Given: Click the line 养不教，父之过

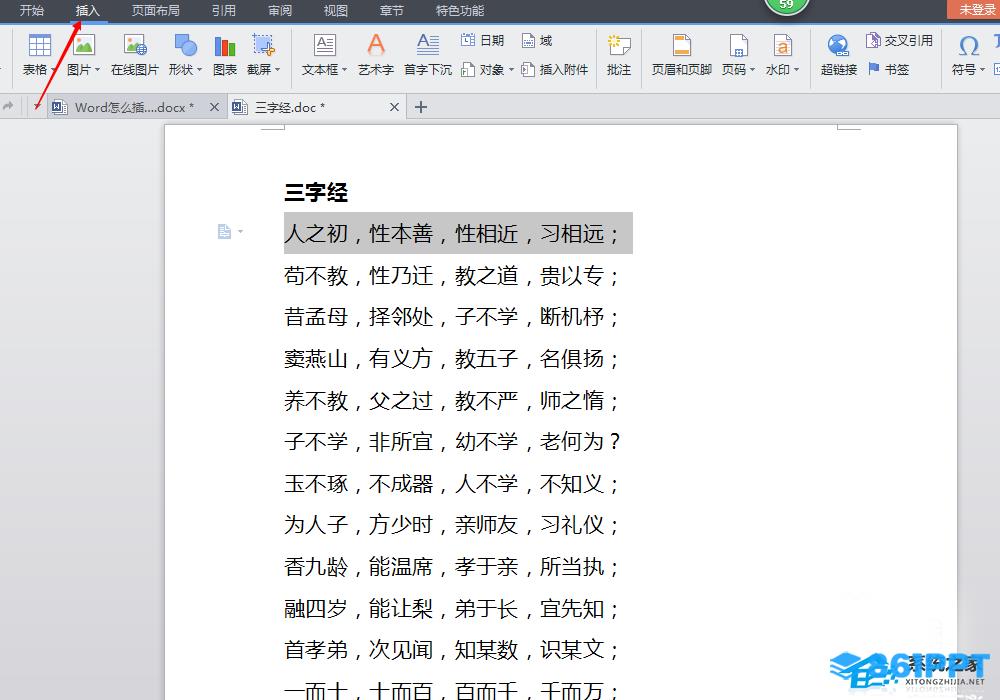Looking at the screenshot, I should click(x=452, y=400).
